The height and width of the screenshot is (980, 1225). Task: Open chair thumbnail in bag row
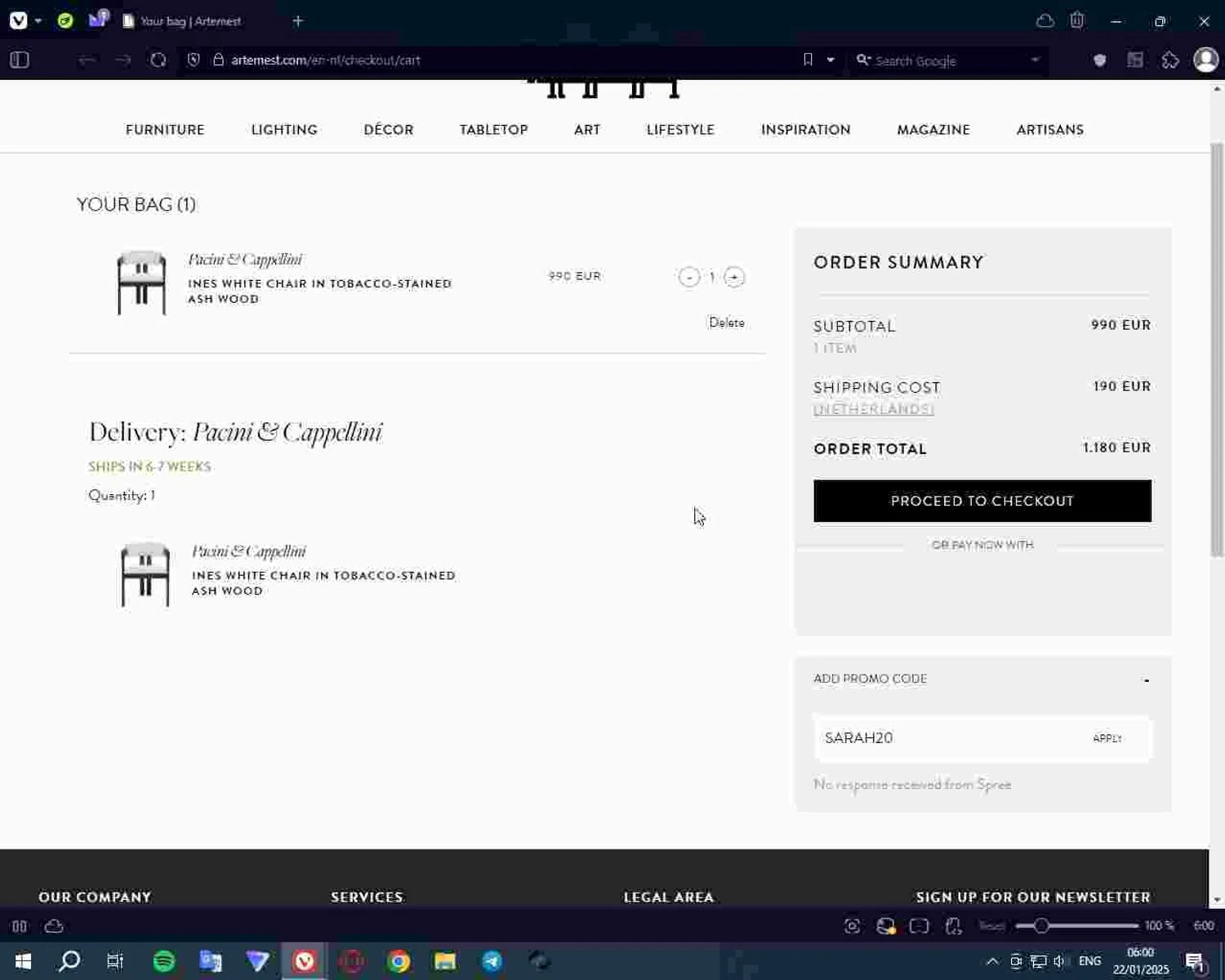click(141, 283)
